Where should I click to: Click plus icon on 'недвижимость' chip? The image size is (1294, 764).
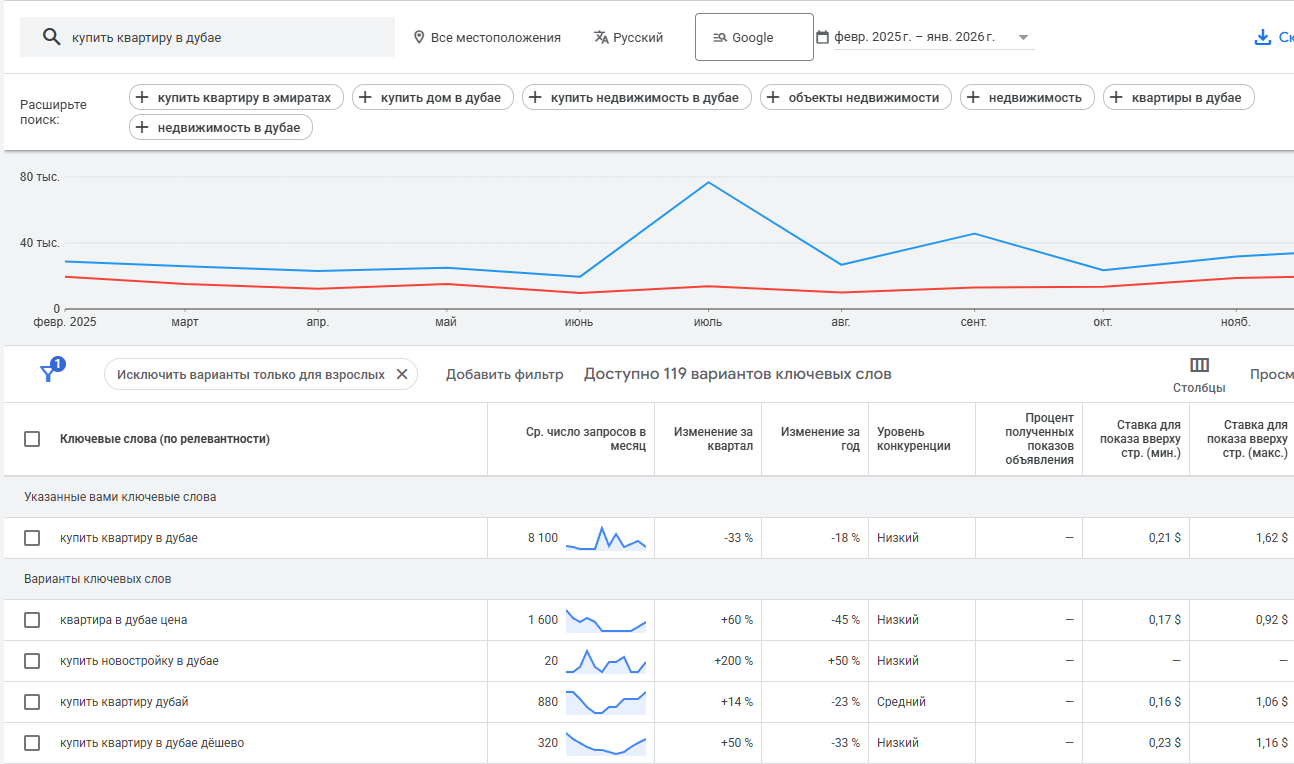point(973,97)
